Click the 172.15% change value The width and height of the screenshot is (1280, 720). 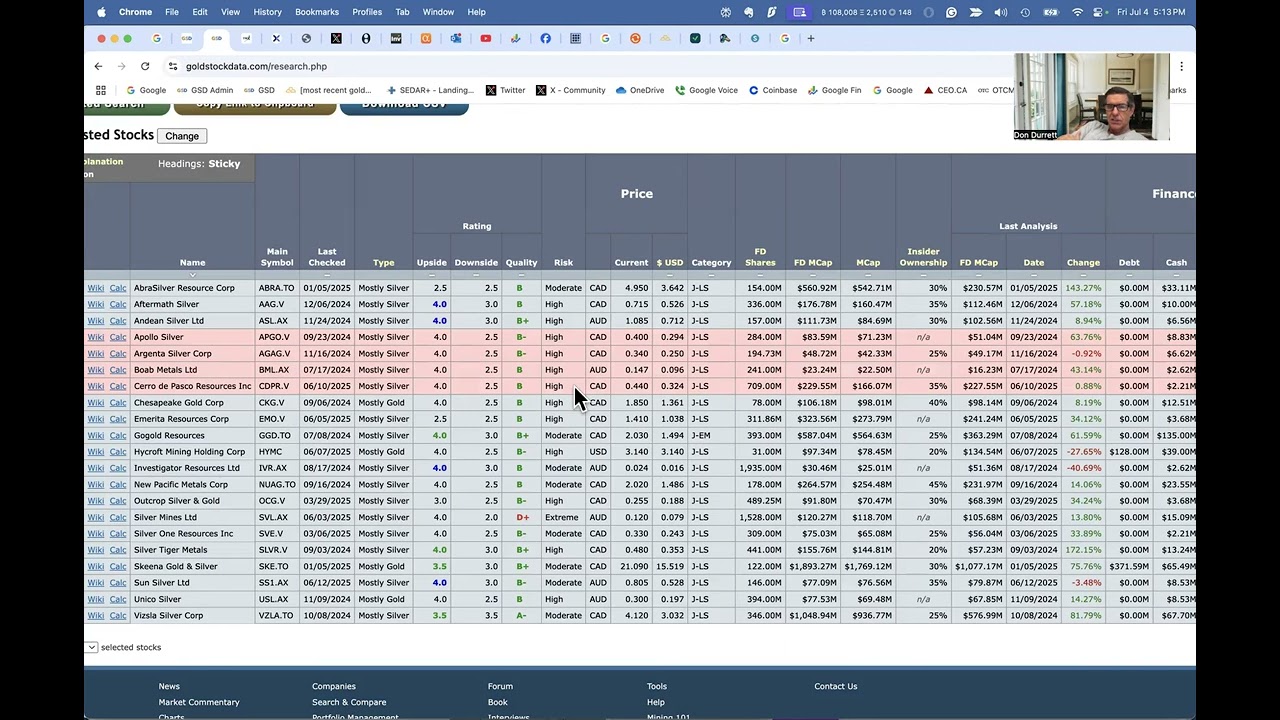pyautogui.click(x=1083, y=550)
